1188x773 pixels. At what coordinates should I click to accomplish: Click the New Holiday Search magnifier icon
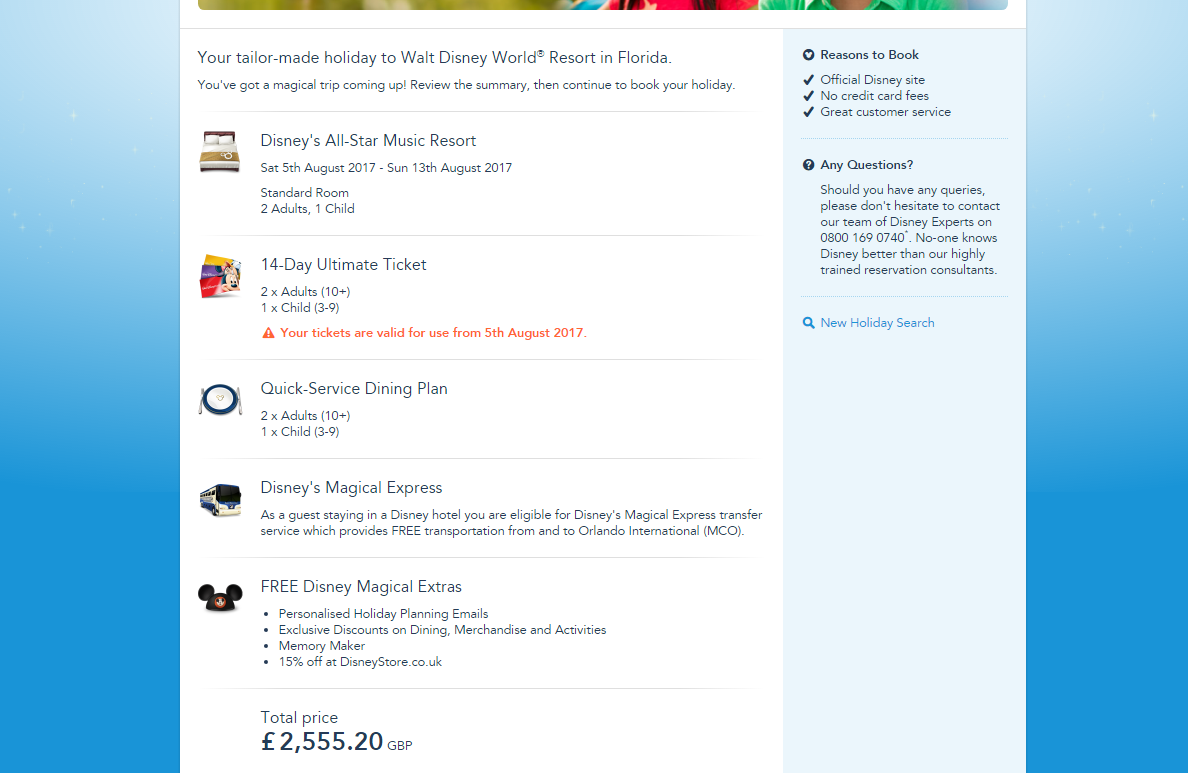(808, 323)
